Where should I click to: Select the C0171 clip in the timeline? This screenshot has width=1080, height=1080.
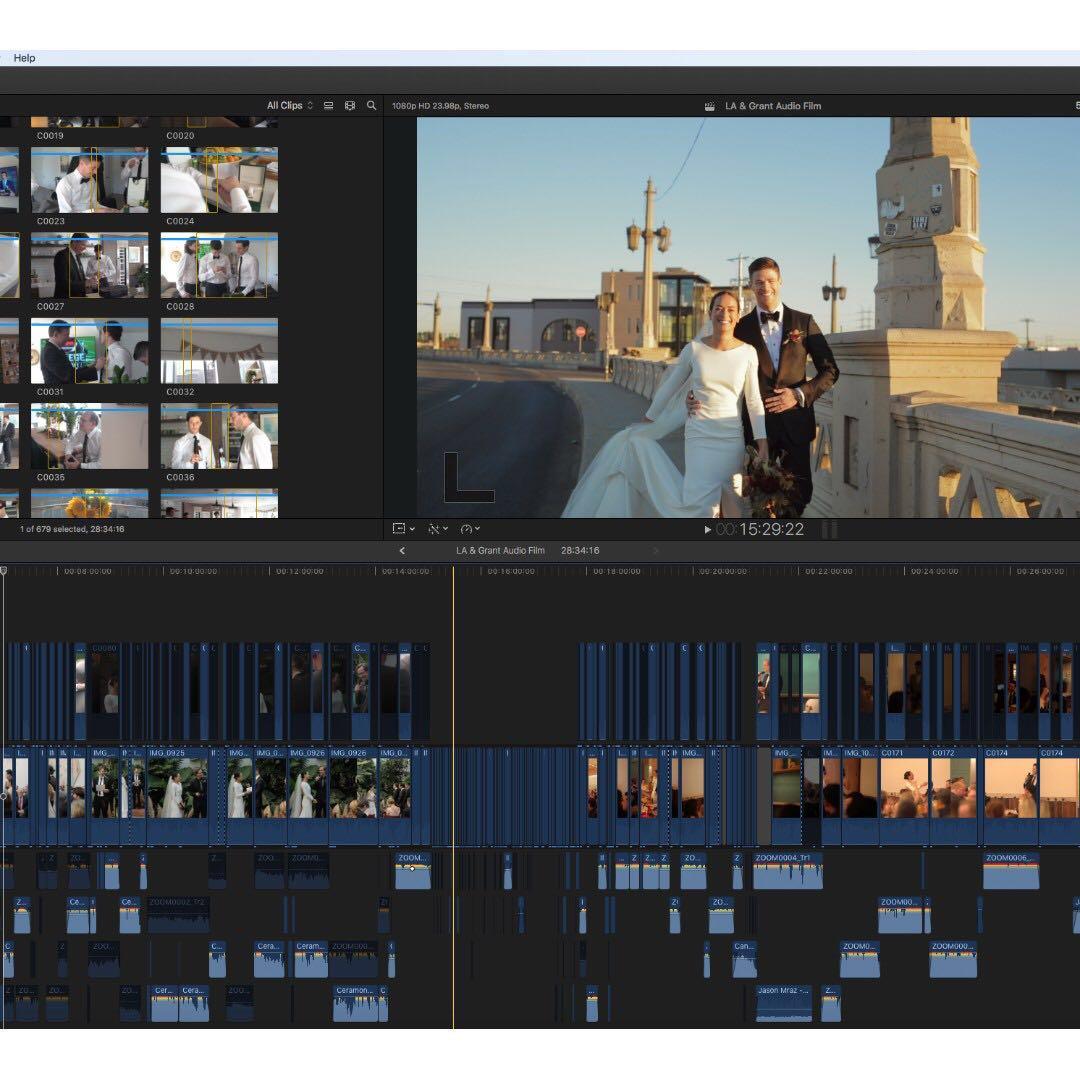point(904,796)
